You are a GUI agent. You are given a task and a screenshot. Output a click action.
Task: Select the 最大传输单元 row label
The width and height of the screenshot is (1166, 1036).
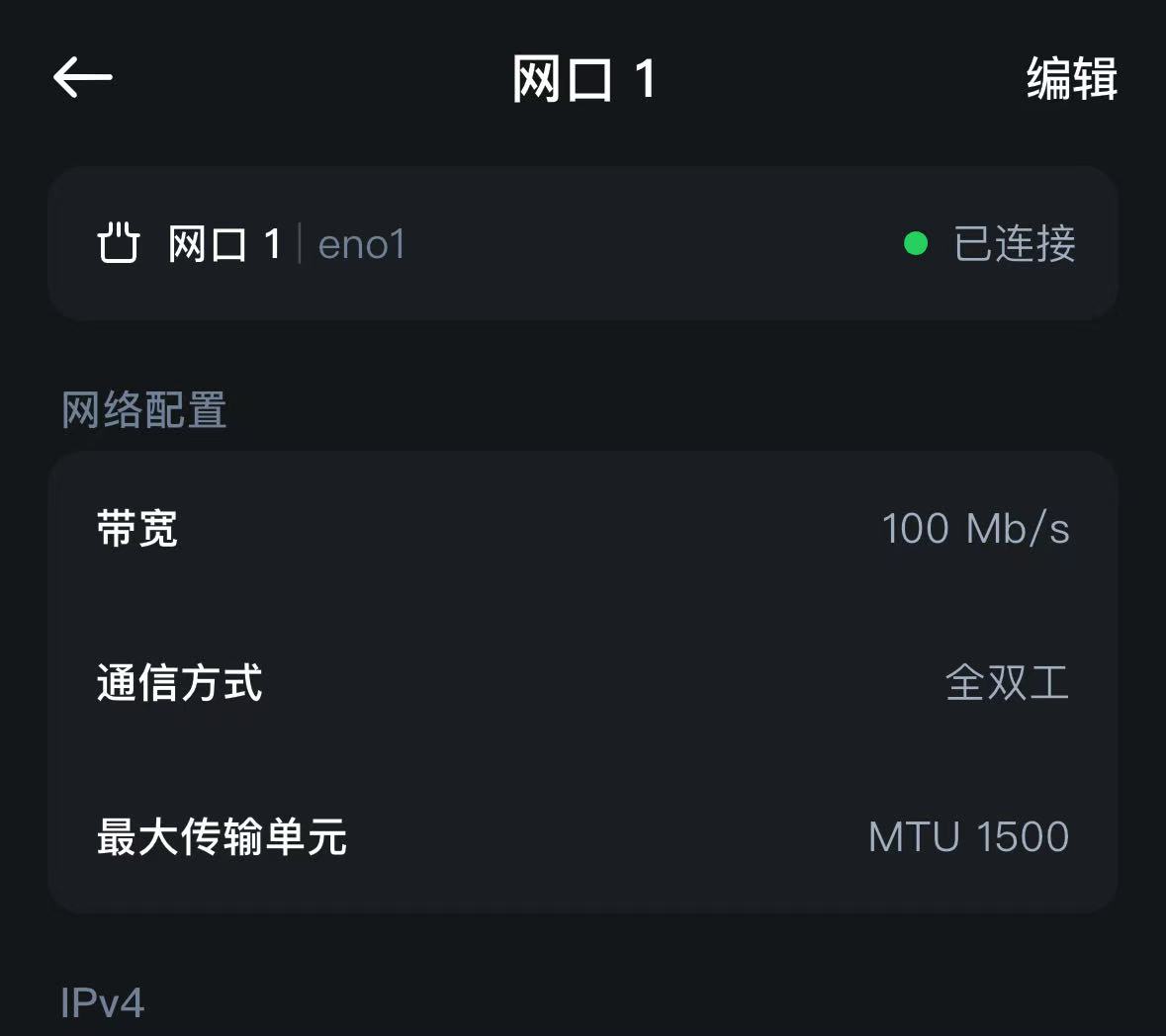point(222,837)
